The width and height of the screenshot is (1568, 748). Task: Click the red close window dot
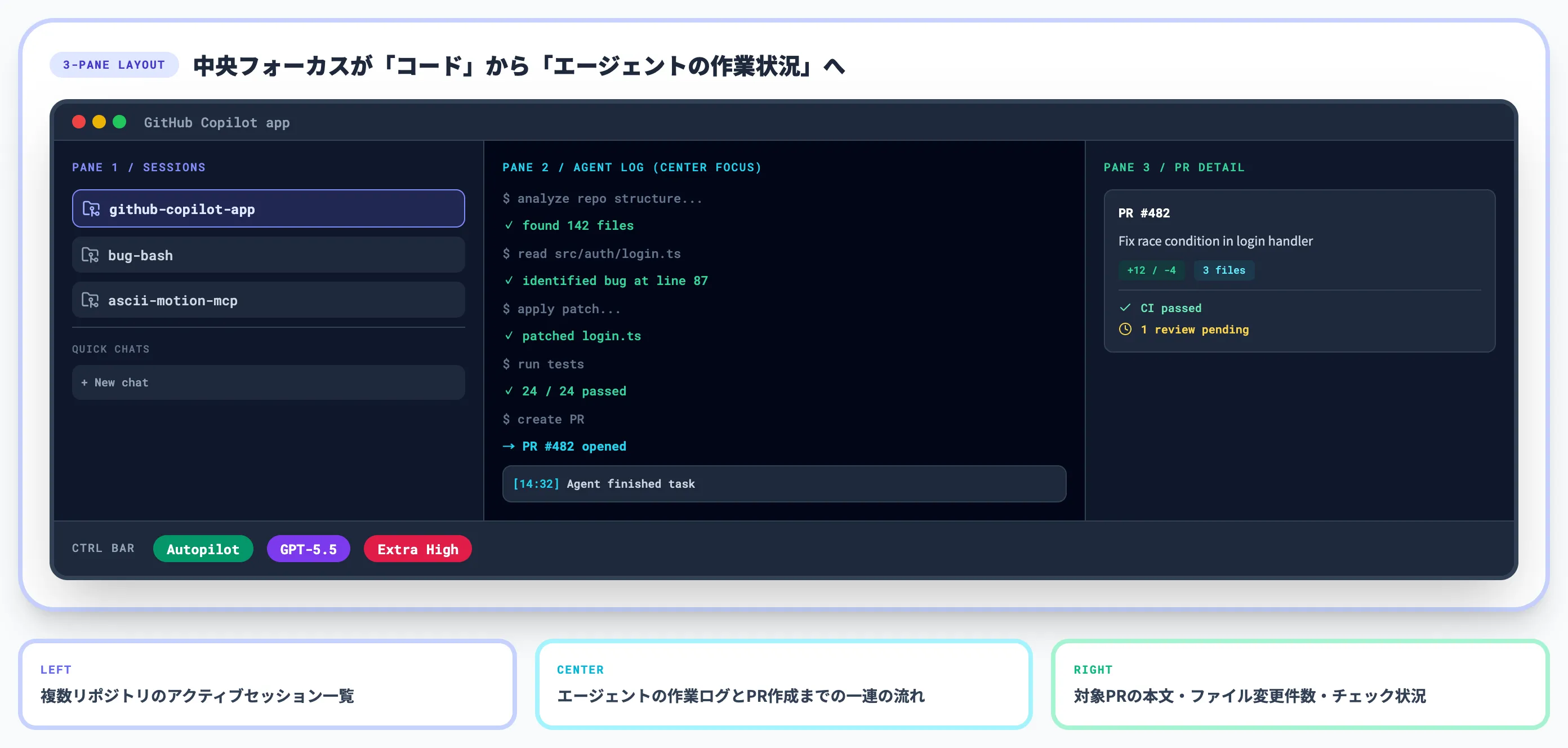pos(78,122)
